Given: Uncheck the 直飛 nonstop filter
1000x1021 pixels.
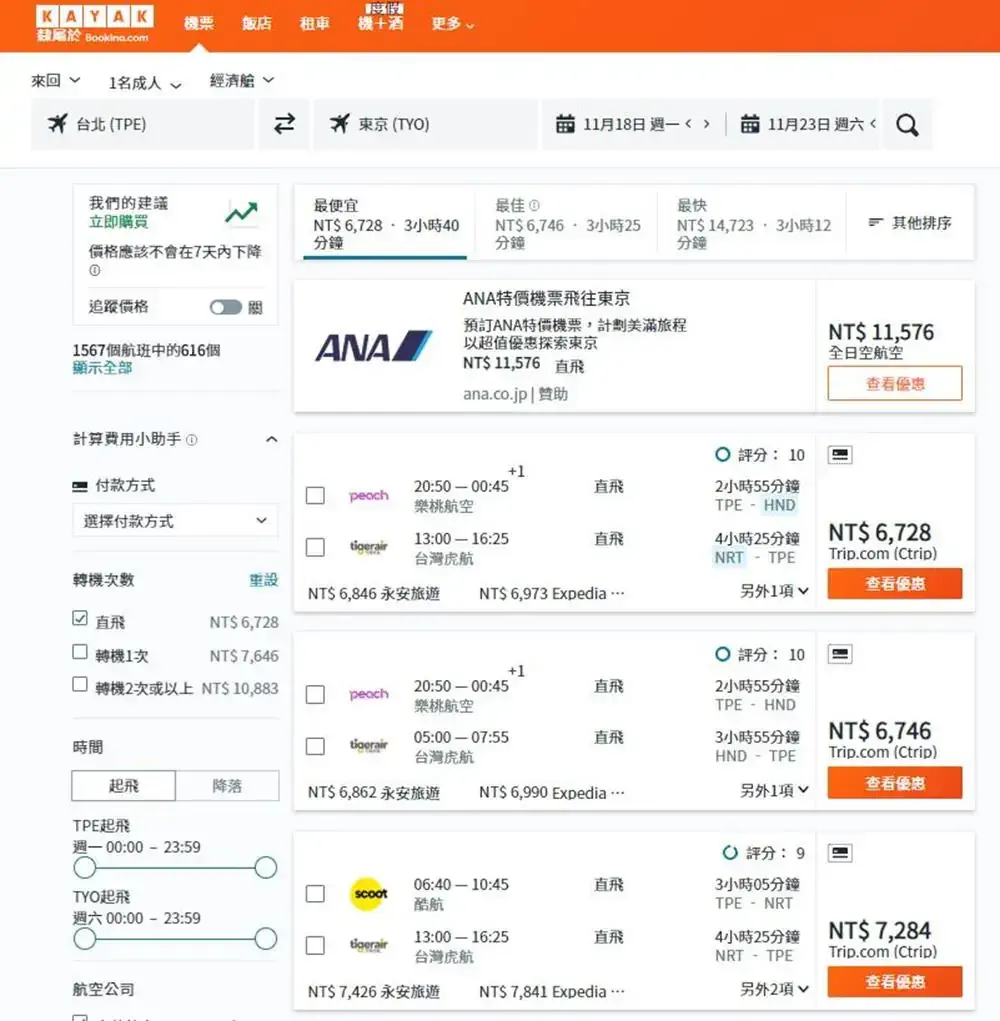Looking at the screenshot, I should (x=80, y=619).
